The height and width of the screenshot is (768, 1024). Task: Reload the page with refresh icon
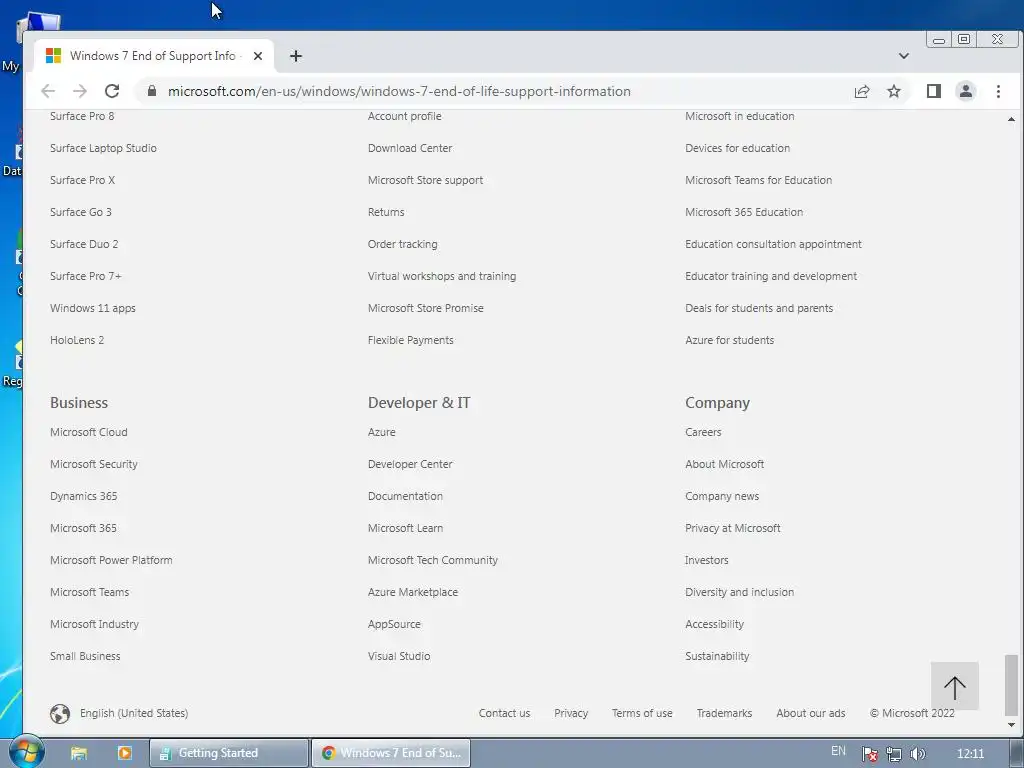(112, 91)
